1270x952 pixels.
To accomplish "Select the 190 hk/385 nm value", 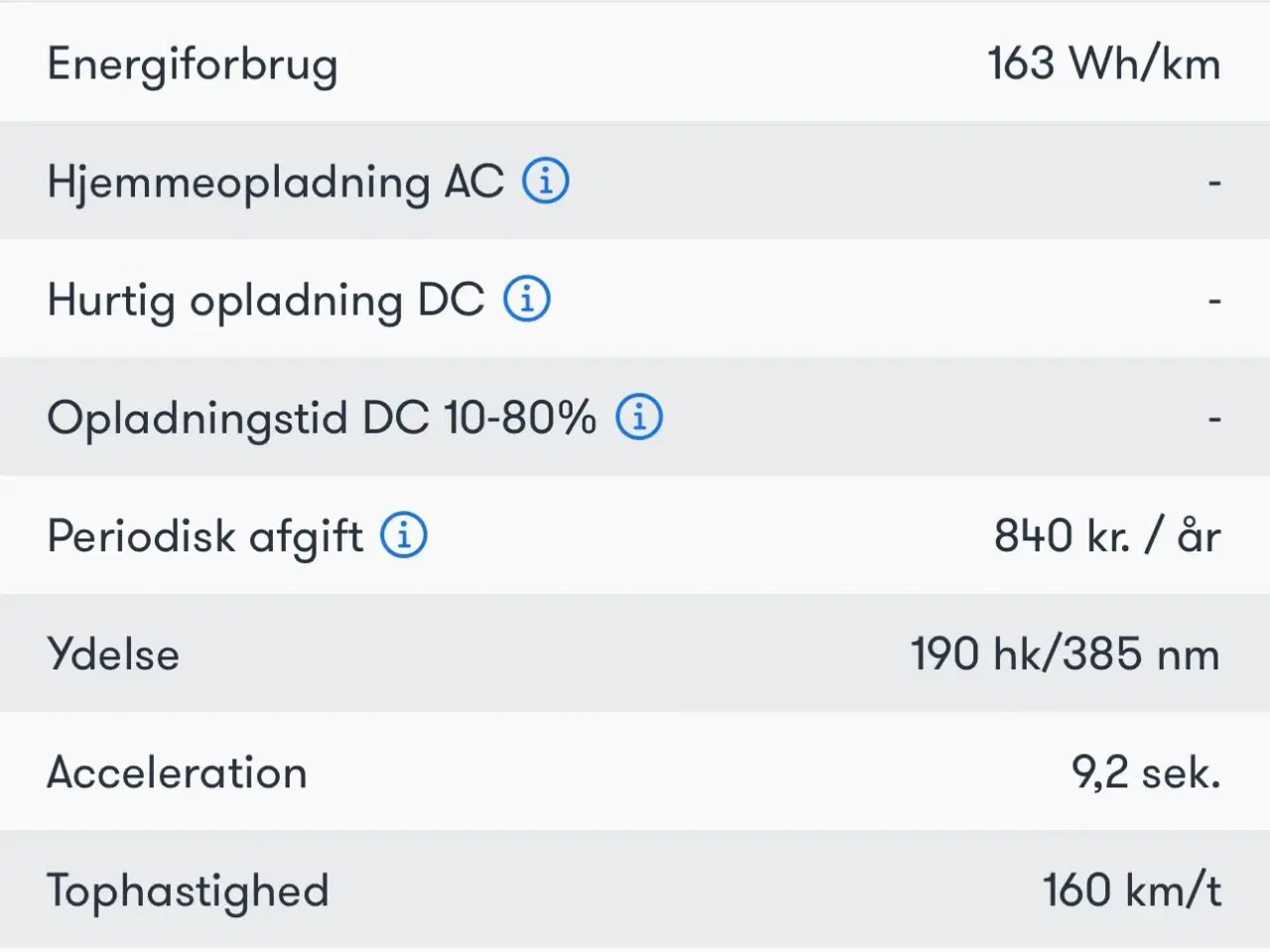I will pos(1065,654).
